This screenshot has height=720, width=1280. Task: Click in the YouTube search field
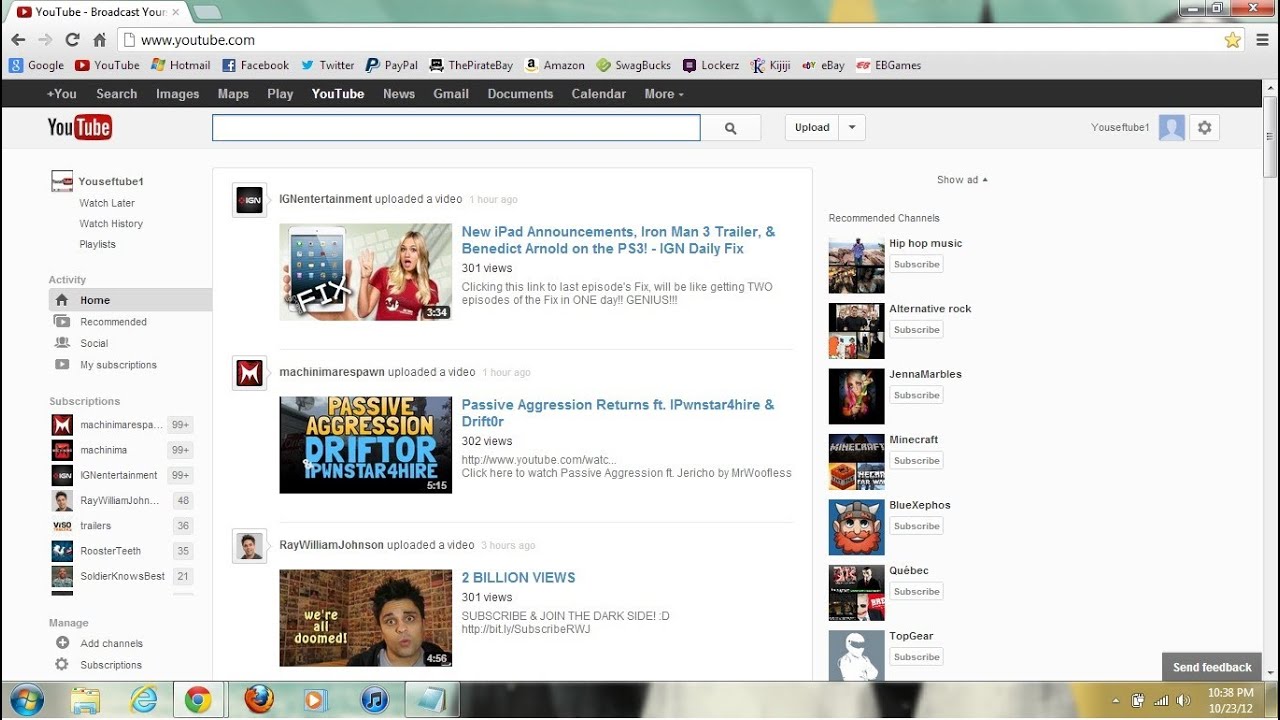[x=456, y=128]
